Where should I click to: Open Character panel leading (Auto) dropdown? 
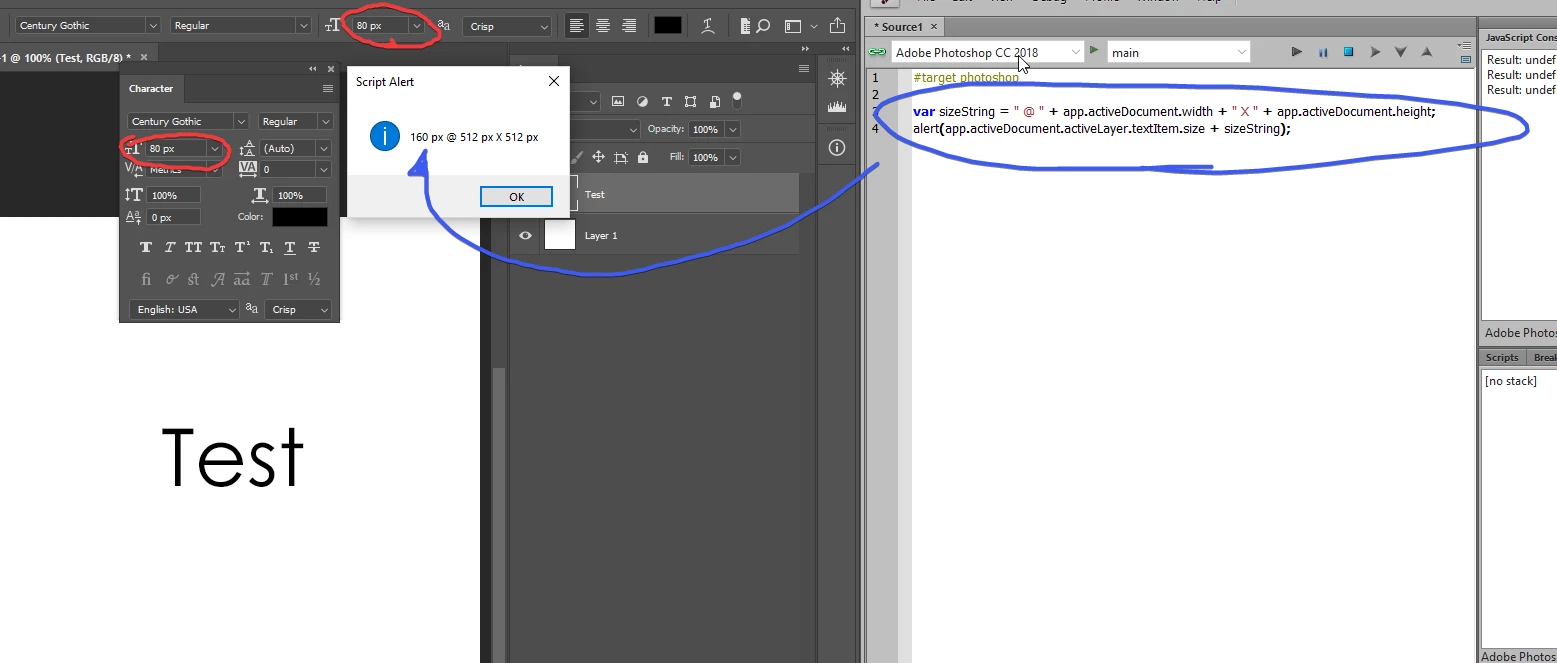pos(323,148)
